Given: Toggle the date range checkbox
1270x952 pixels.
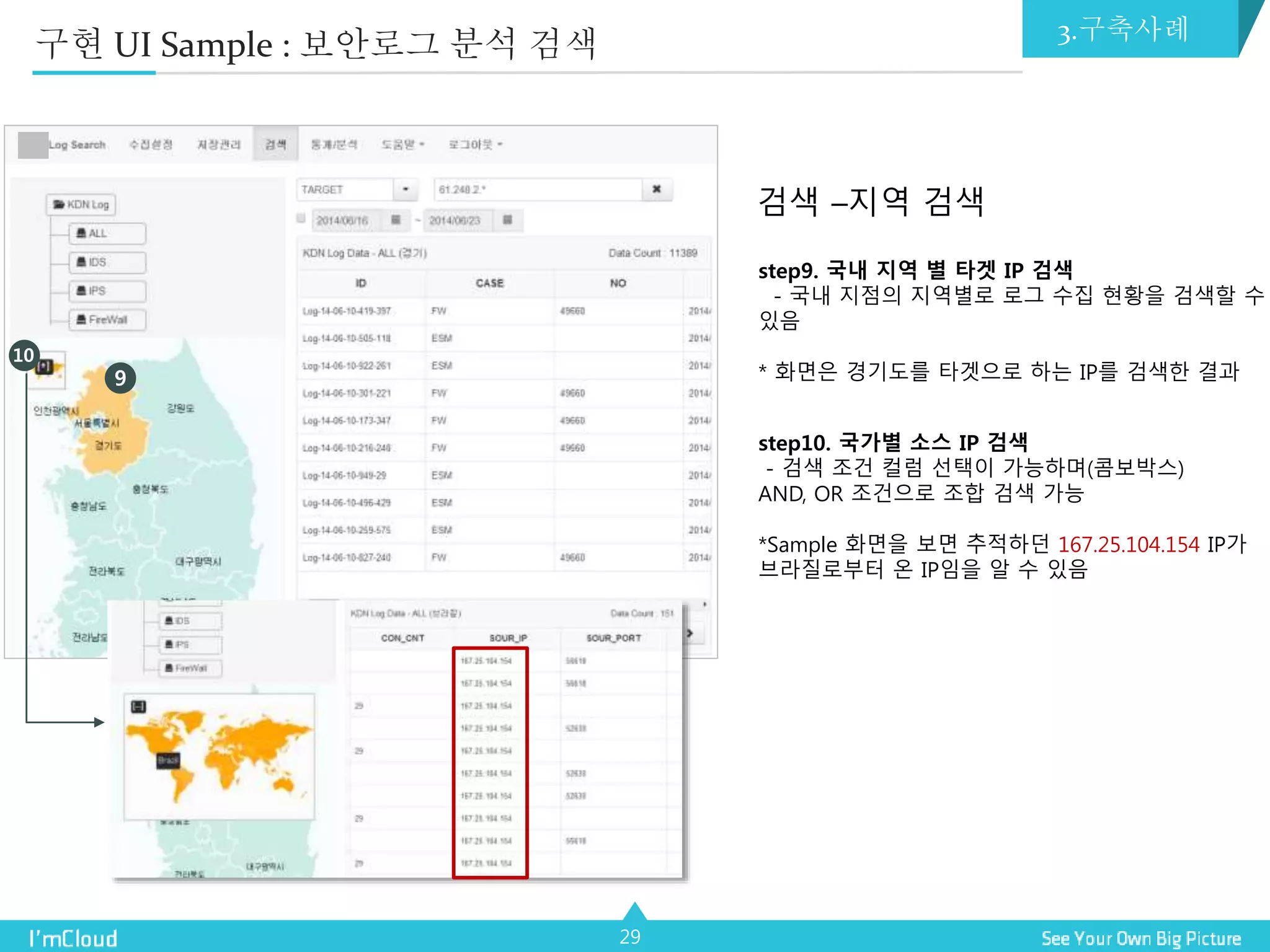Looking at the screenshot, I should point(301,218).
